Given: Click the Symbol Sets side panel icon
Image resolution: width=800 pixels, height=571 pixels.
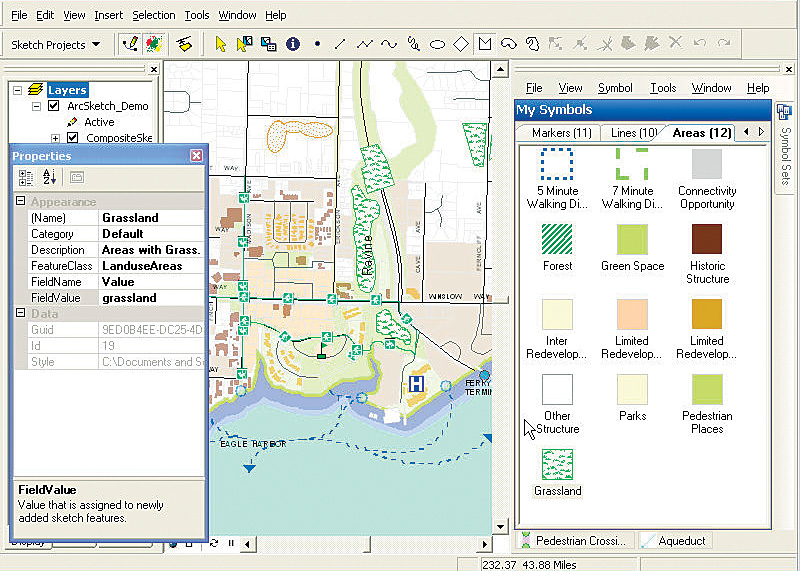Looking at the screenshot, I should [785, 112].
